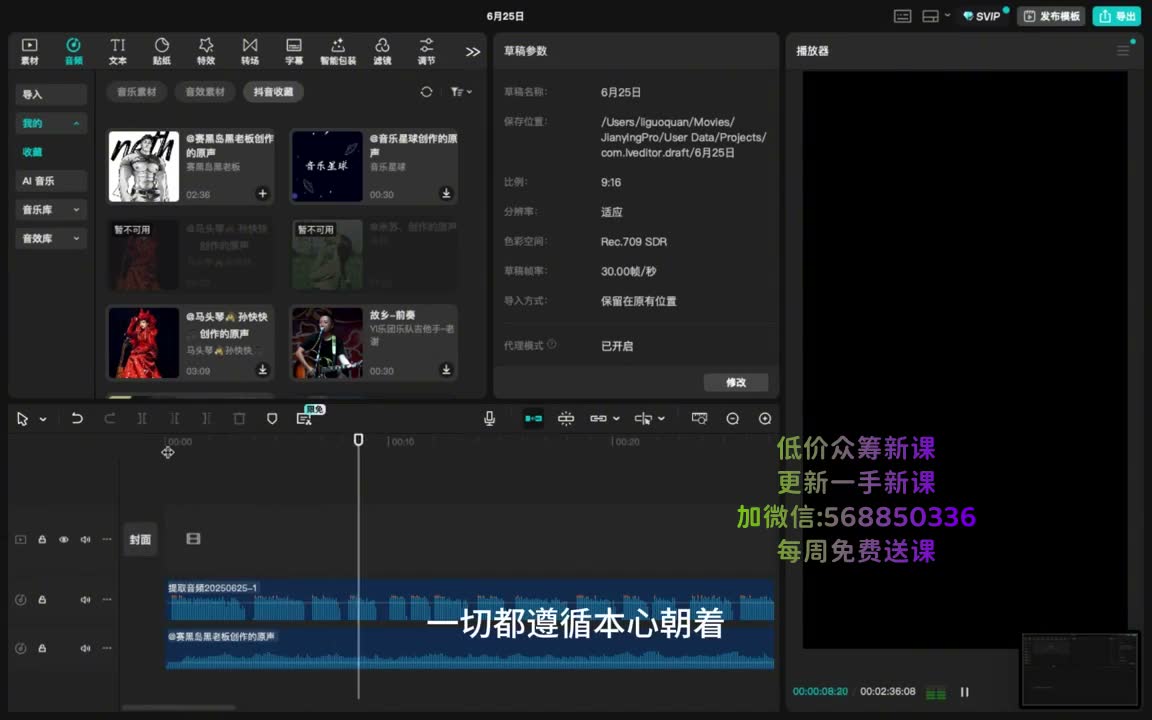Redo the last undone edit
The width and height of the screenshot is (1152, 720).
pyautogui.click(x=109, y=418)
